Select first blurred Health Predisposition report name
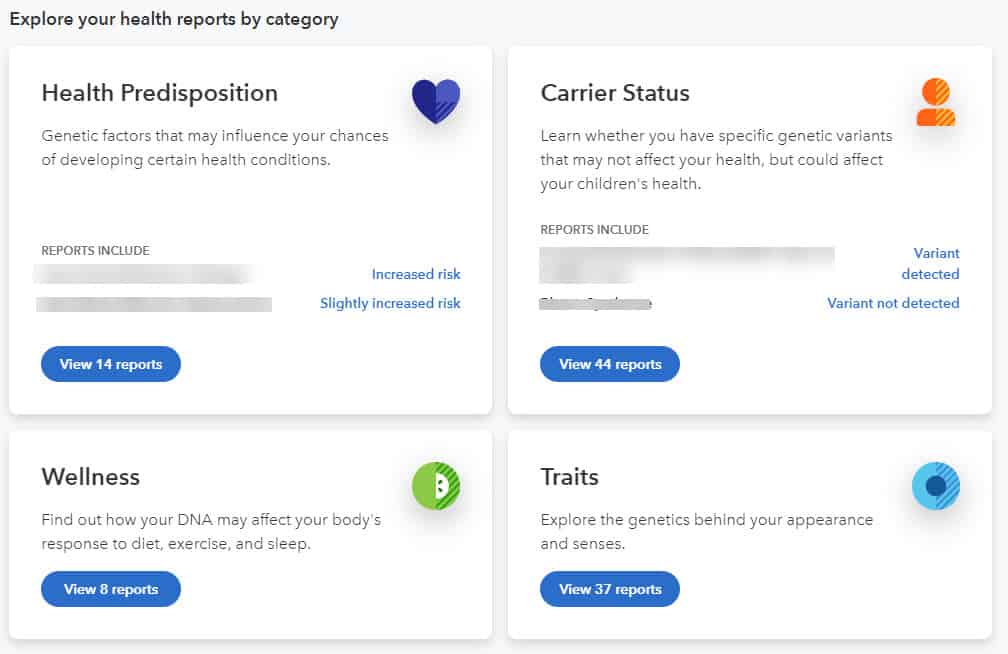The height and width of the screenshot is (654, 1008). click(143, 275)
